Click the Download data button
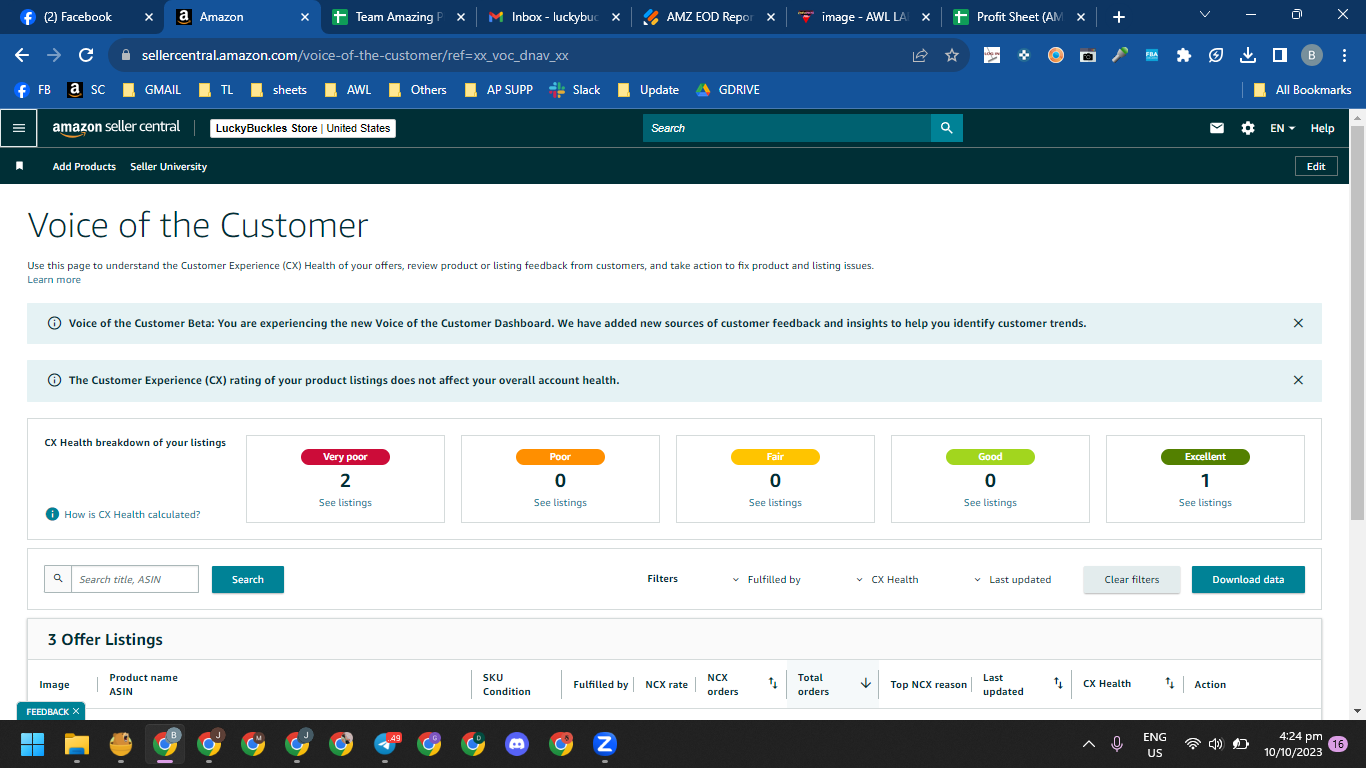 click(x=1248, y=579)
